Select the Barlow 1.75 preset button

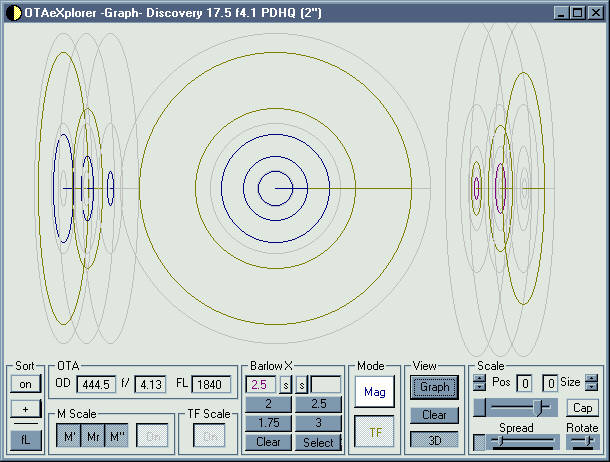click(x=268, y=423)
